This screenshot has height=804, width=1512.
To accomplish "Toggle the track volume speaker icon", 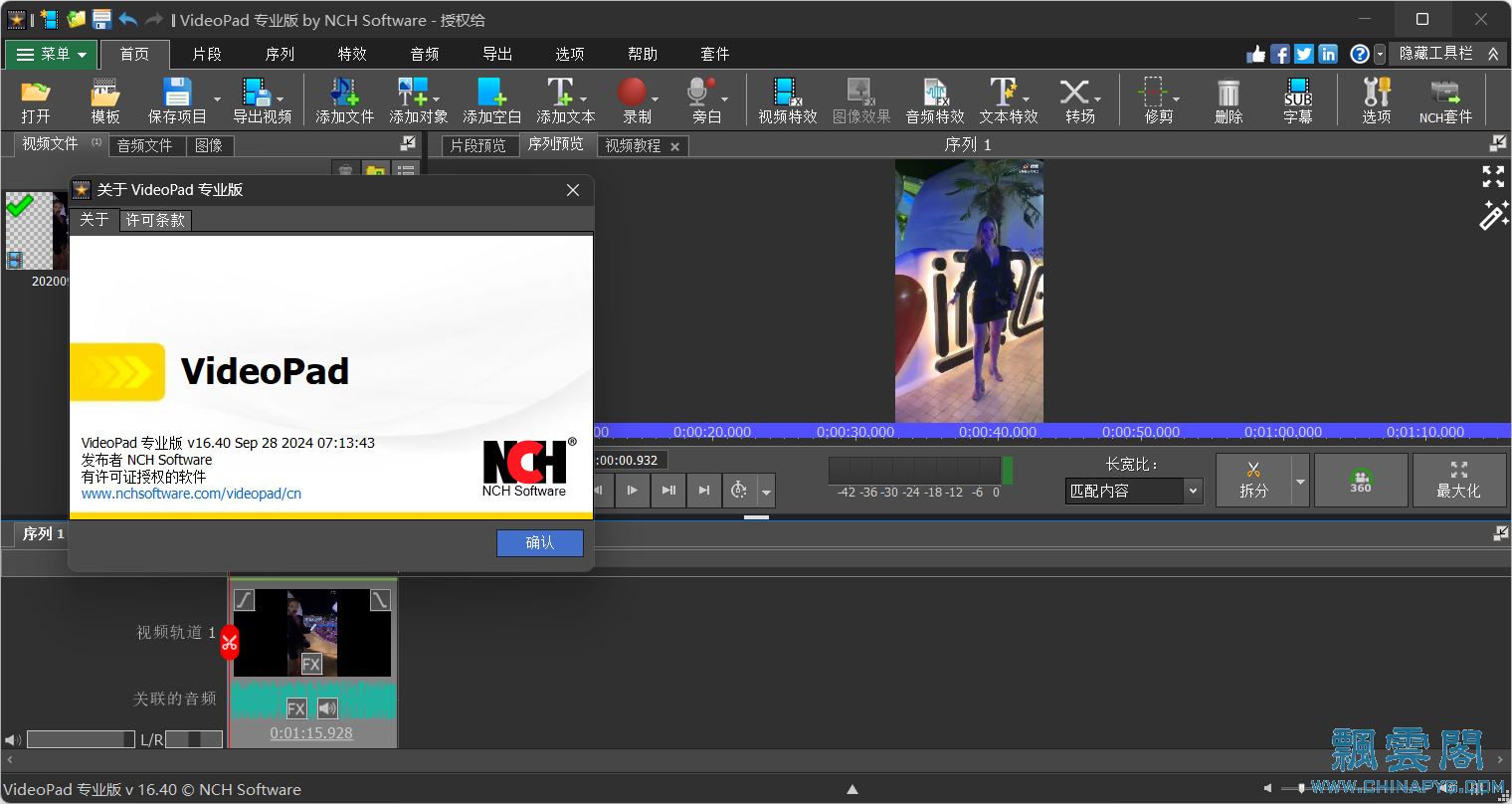I will 13,739.
